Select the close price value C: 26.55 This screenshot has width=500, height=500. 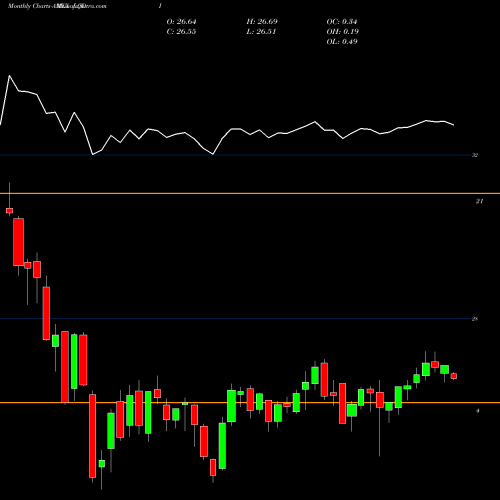pyautogui.click(x=181, y=32)
